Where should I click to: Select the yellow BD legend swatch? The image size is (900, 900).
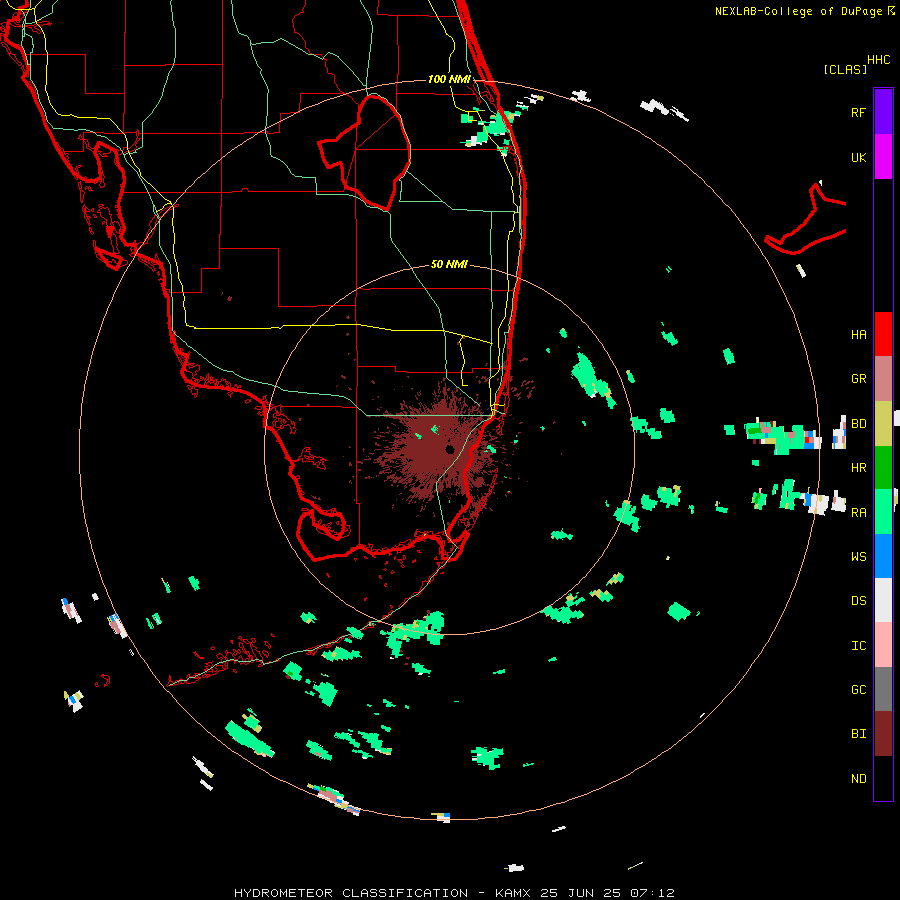pos(883,424)
